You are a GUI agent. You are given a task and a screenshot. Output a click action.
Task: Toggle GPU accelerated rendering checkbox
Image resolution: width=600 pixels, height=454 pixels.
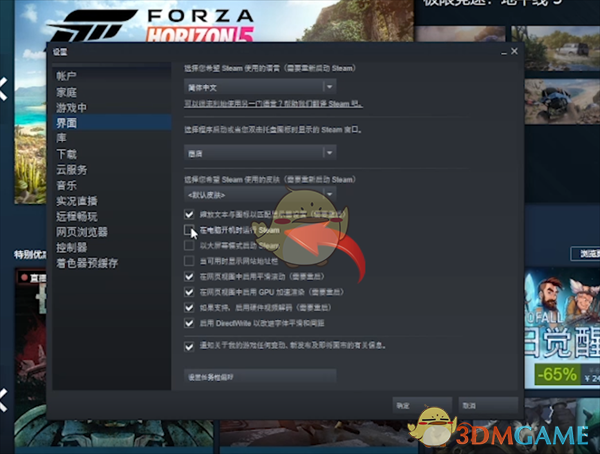tap(189, 292)
